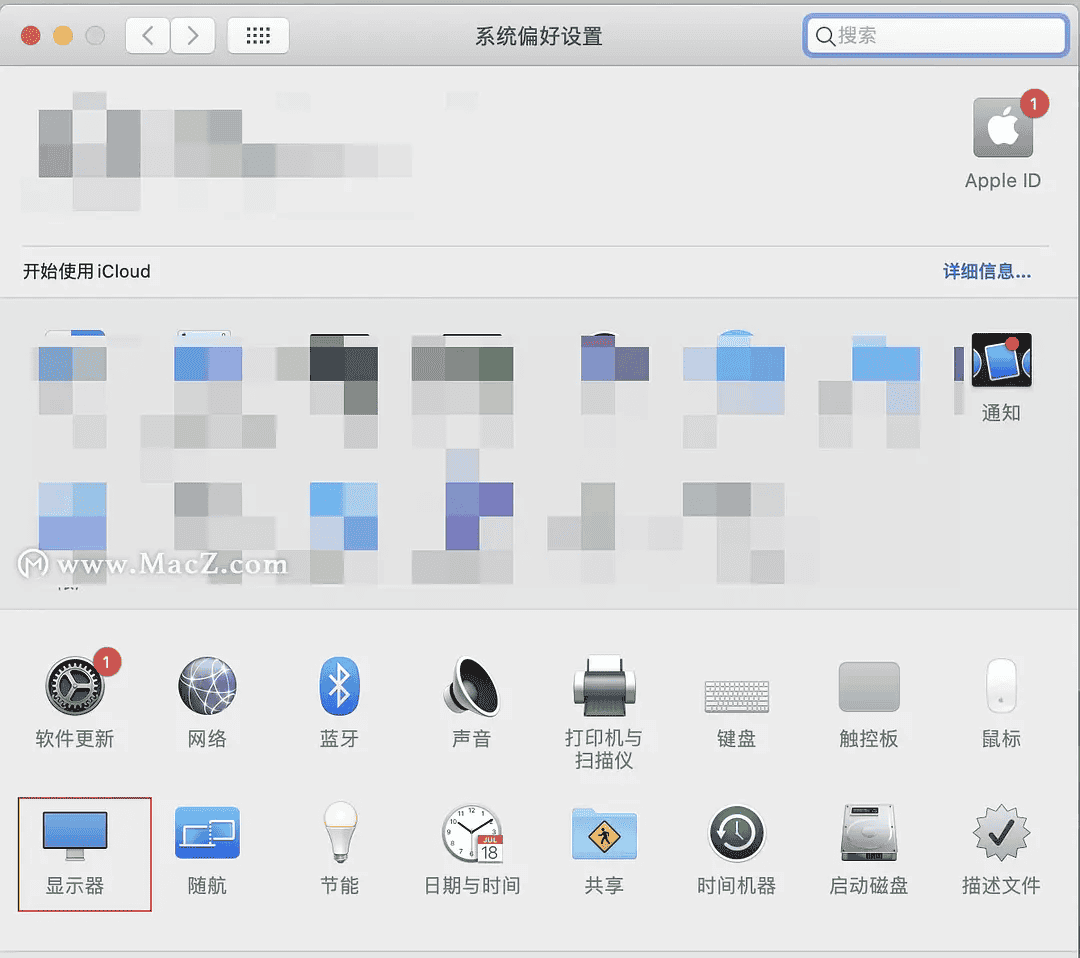Click the 节能 (Energy Saver) lightbulb
This screenshot has height=958, width=1080.
[339, 833]
